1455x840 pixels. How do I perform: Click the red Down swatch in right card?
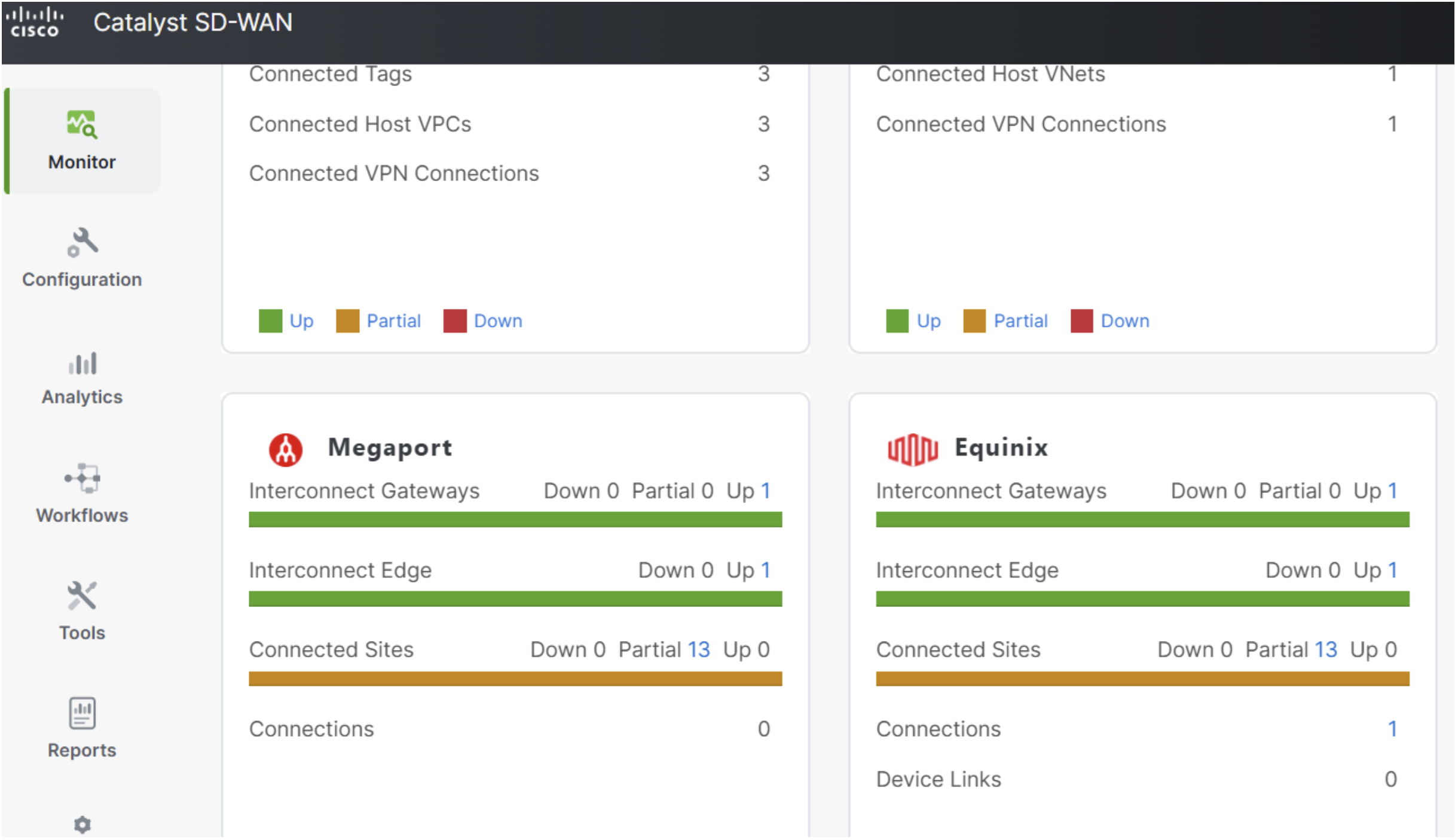click(x=1082, y=321)
